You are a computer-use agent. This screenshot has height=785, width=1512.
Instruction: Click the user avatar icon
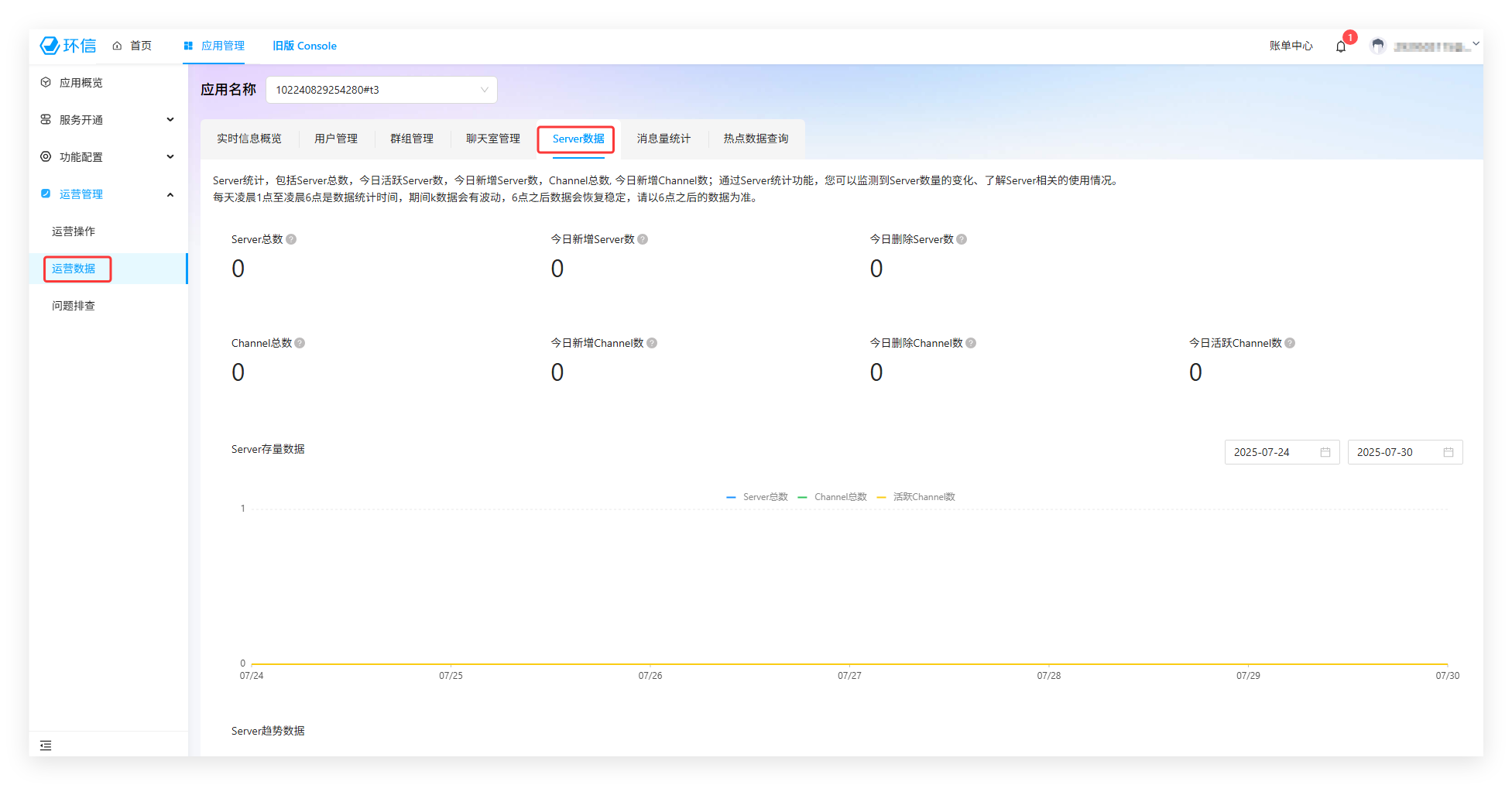(x=1377, y=46)
